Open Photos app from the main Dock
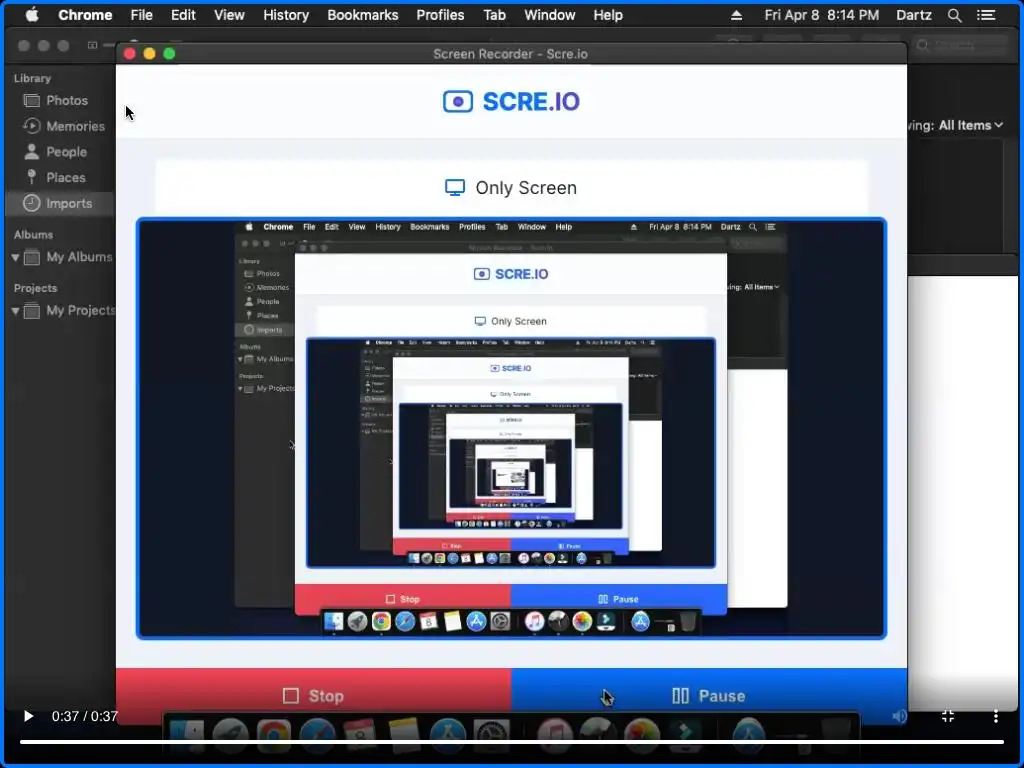The height and width of the screenshot is (768, 1024). pyautogui.click(x=642, y=735)
